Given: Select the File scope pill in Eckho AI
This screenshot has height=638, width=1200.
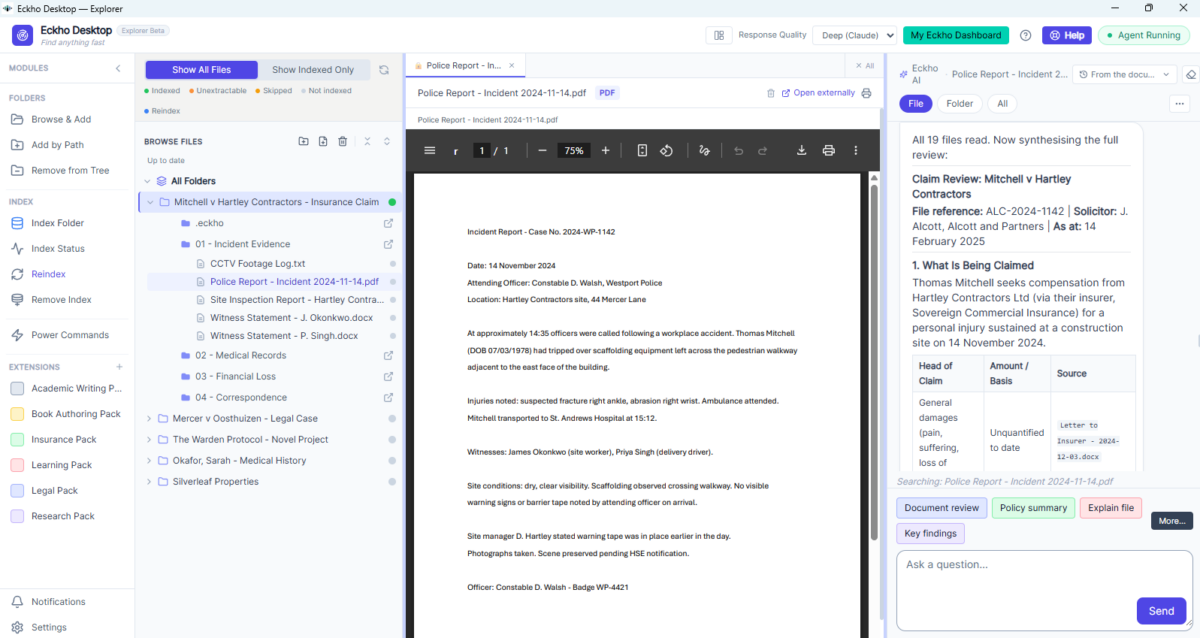Looking at the screenshot, I should (x=915, y=103).
